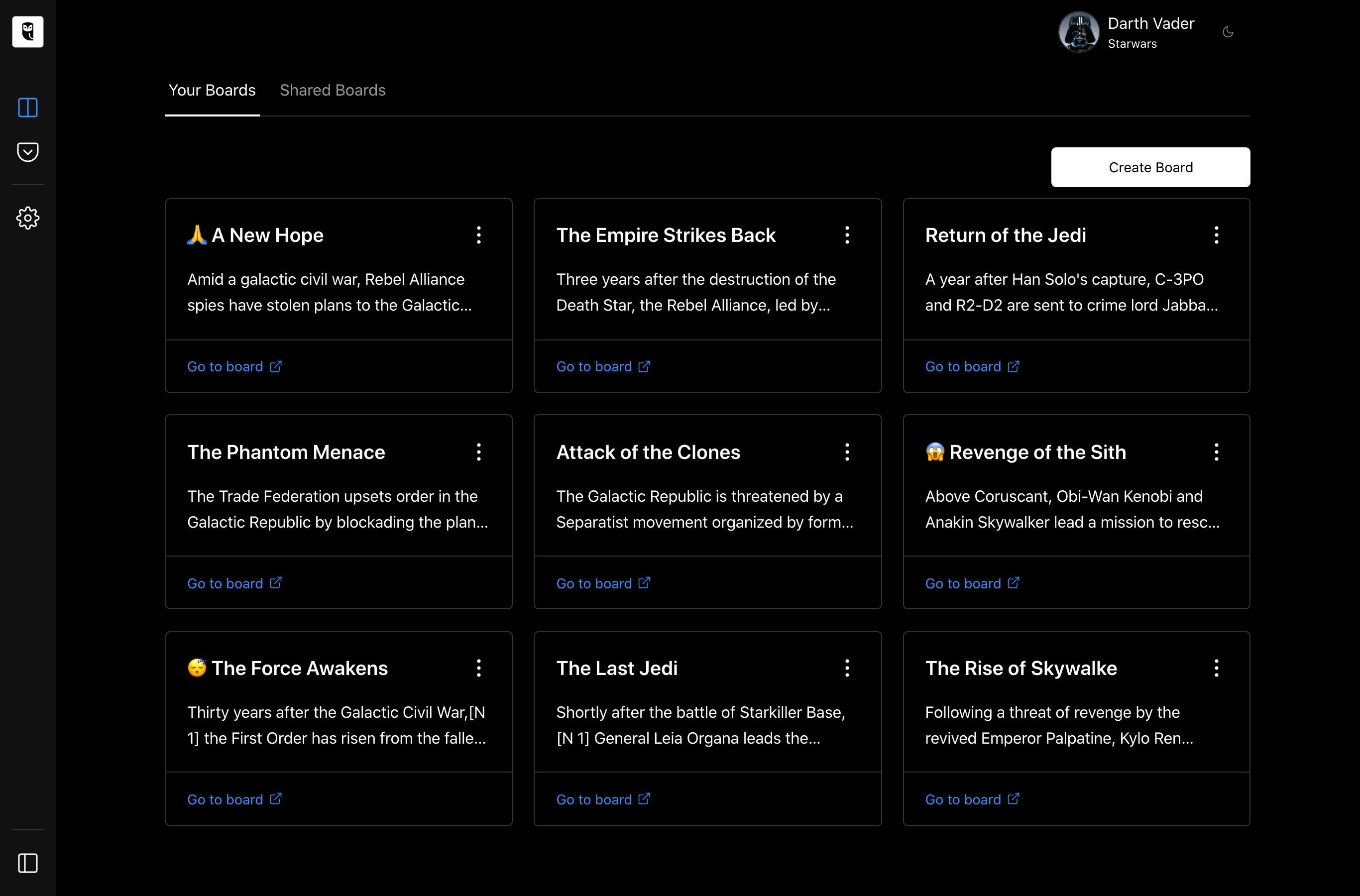Click the Starwars workspace label

(x=1132, y=43)
